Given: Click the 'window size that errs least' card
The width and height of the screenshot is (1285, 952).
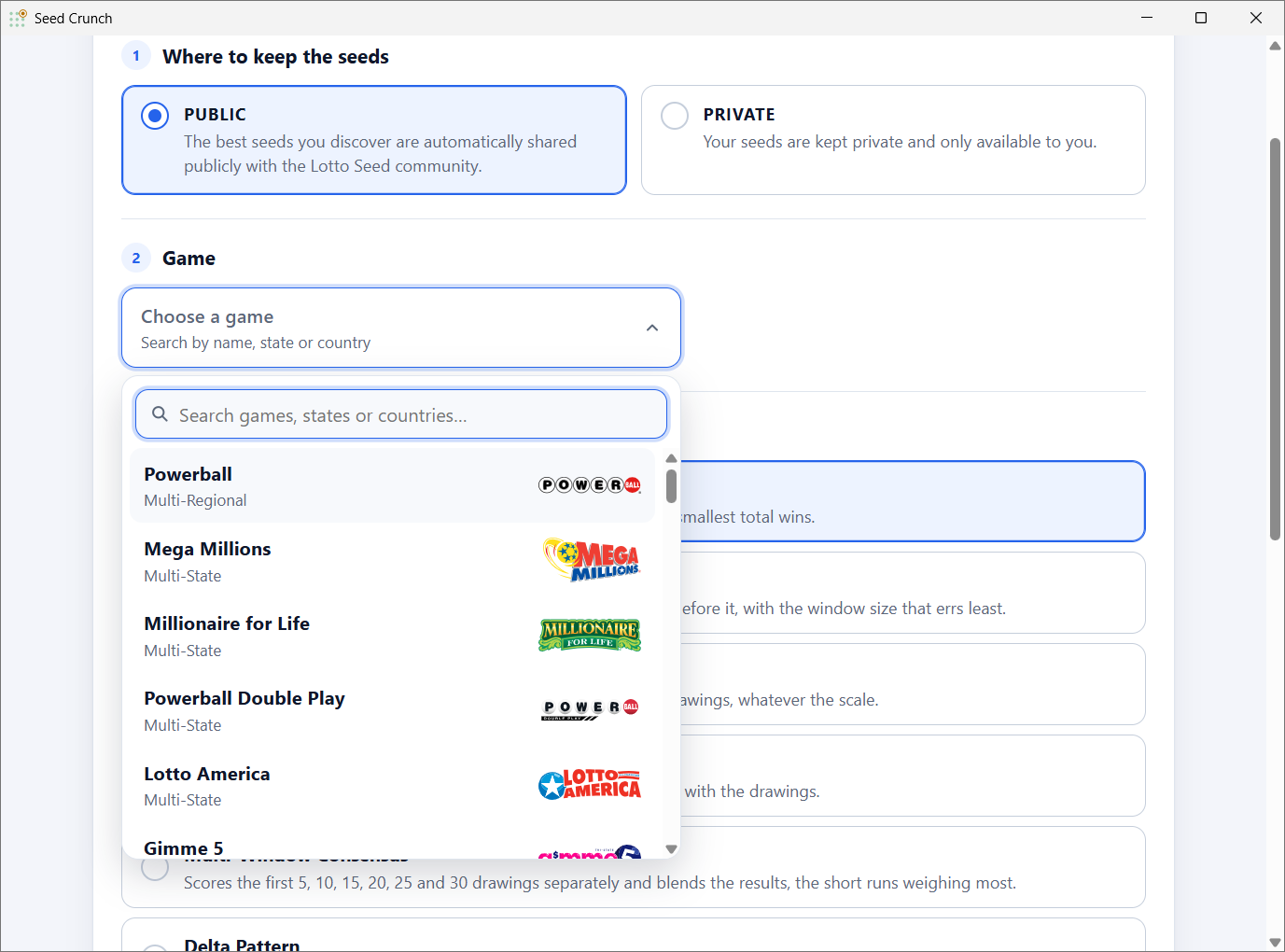Looking at the screenshot, I should click(913, 593).
